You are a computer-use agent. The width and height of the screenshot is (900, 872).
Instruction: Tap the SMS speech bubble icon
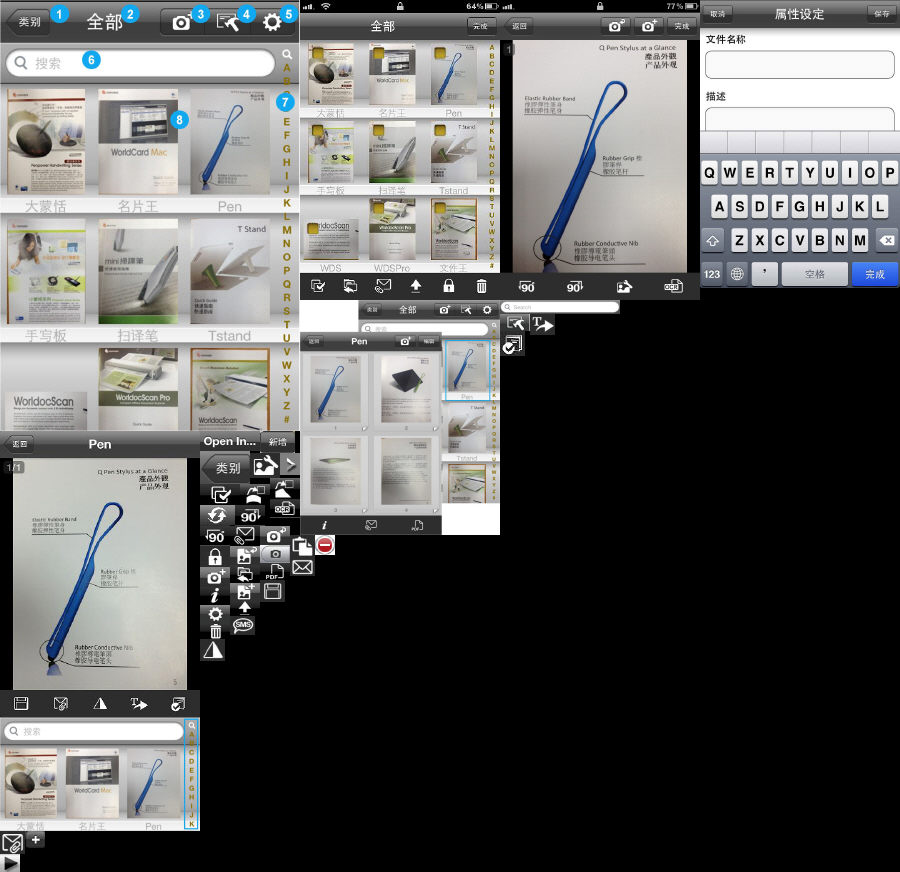point(242,626)
